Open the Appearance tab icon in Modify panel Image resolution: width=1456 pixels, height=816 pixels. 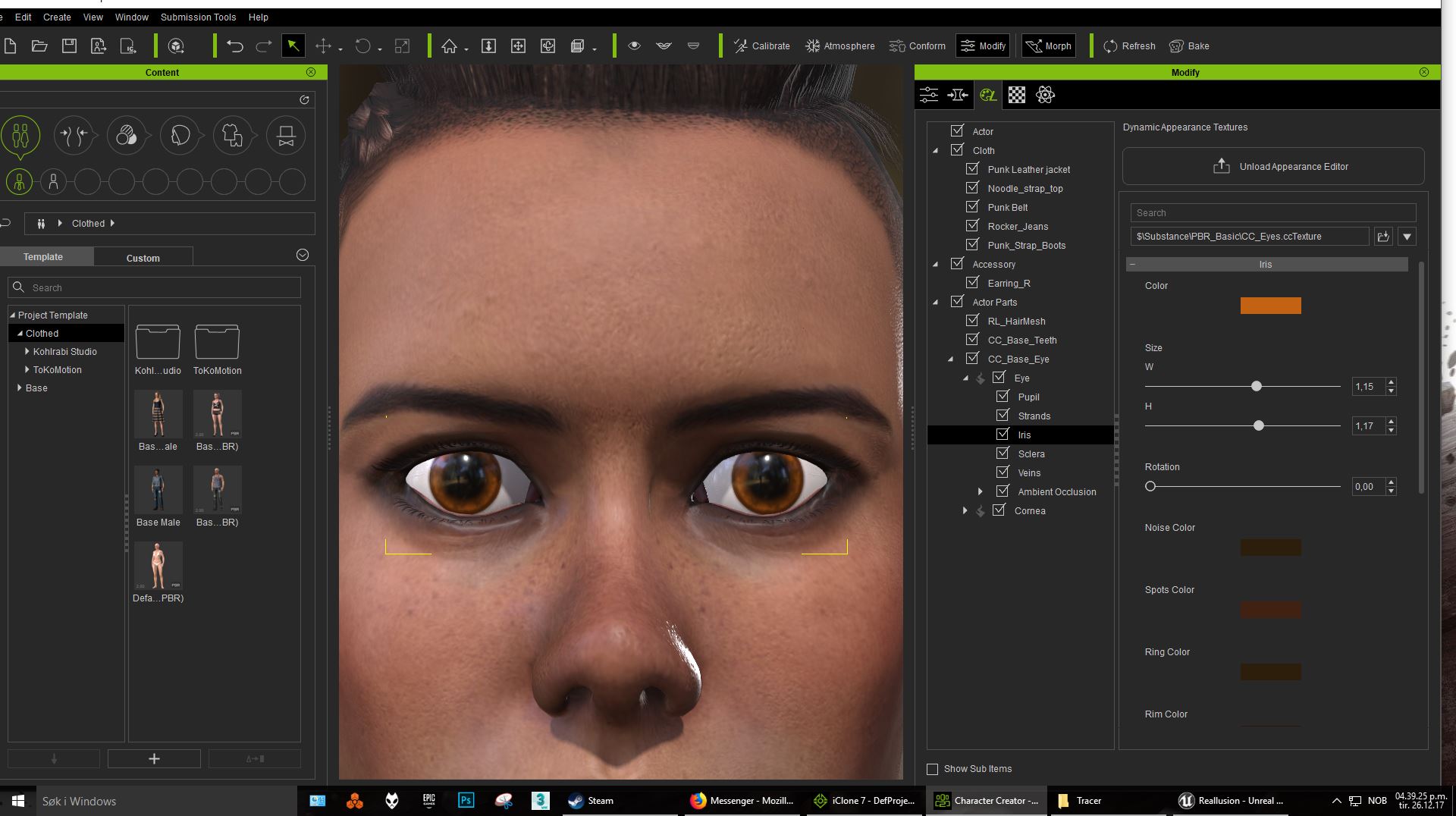pos(987,95)
